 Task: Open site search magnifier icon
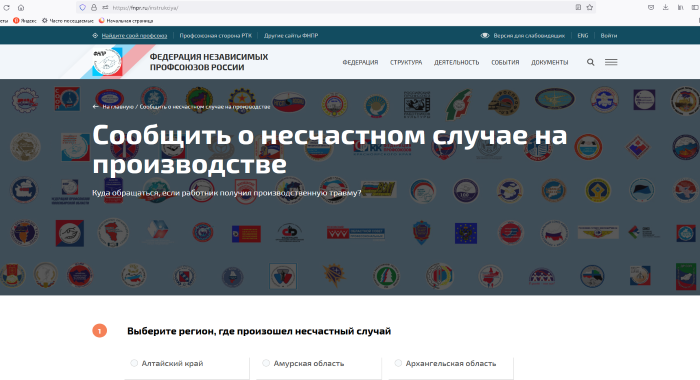(x=590, y=62)
